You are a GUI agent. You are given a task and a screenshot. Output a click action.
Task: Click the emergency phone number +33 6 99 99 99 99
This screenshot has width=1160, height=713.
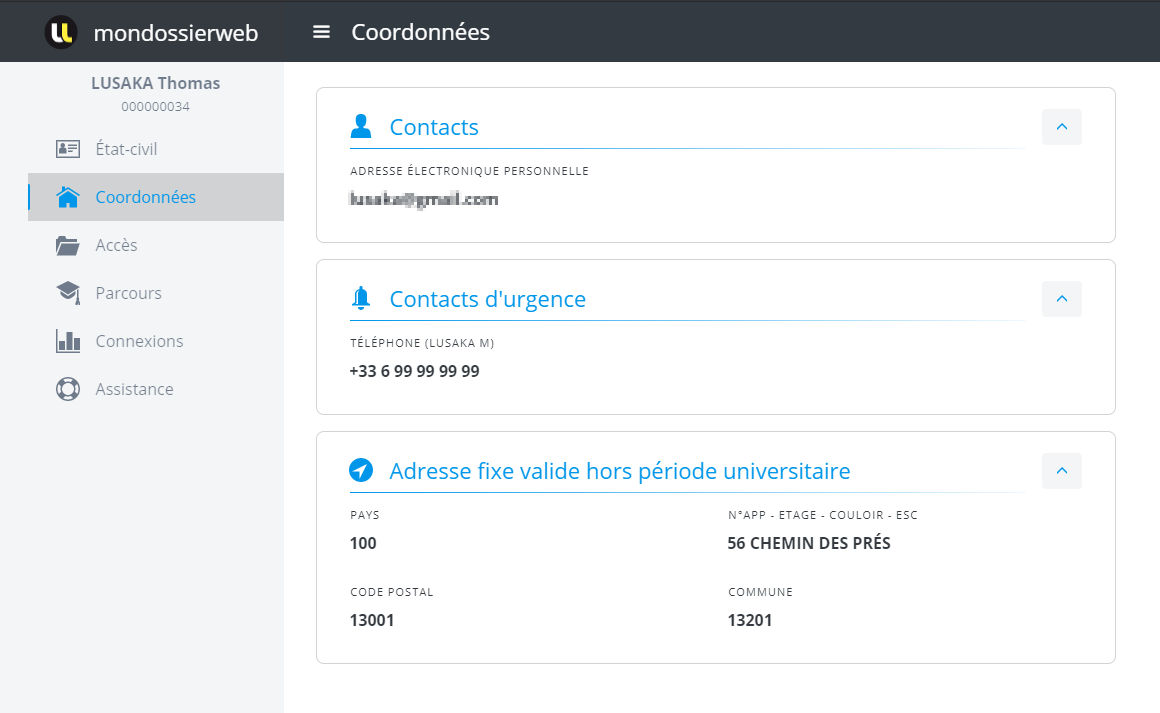coord(414,371)
